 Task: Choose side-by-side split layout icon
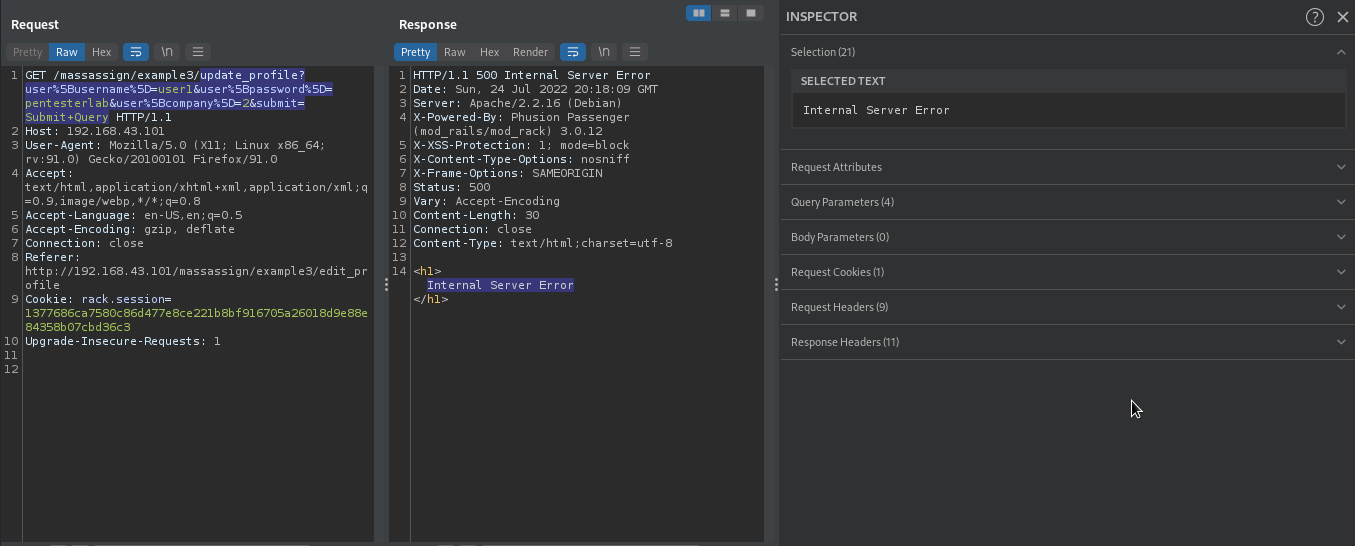pos(698,13)
